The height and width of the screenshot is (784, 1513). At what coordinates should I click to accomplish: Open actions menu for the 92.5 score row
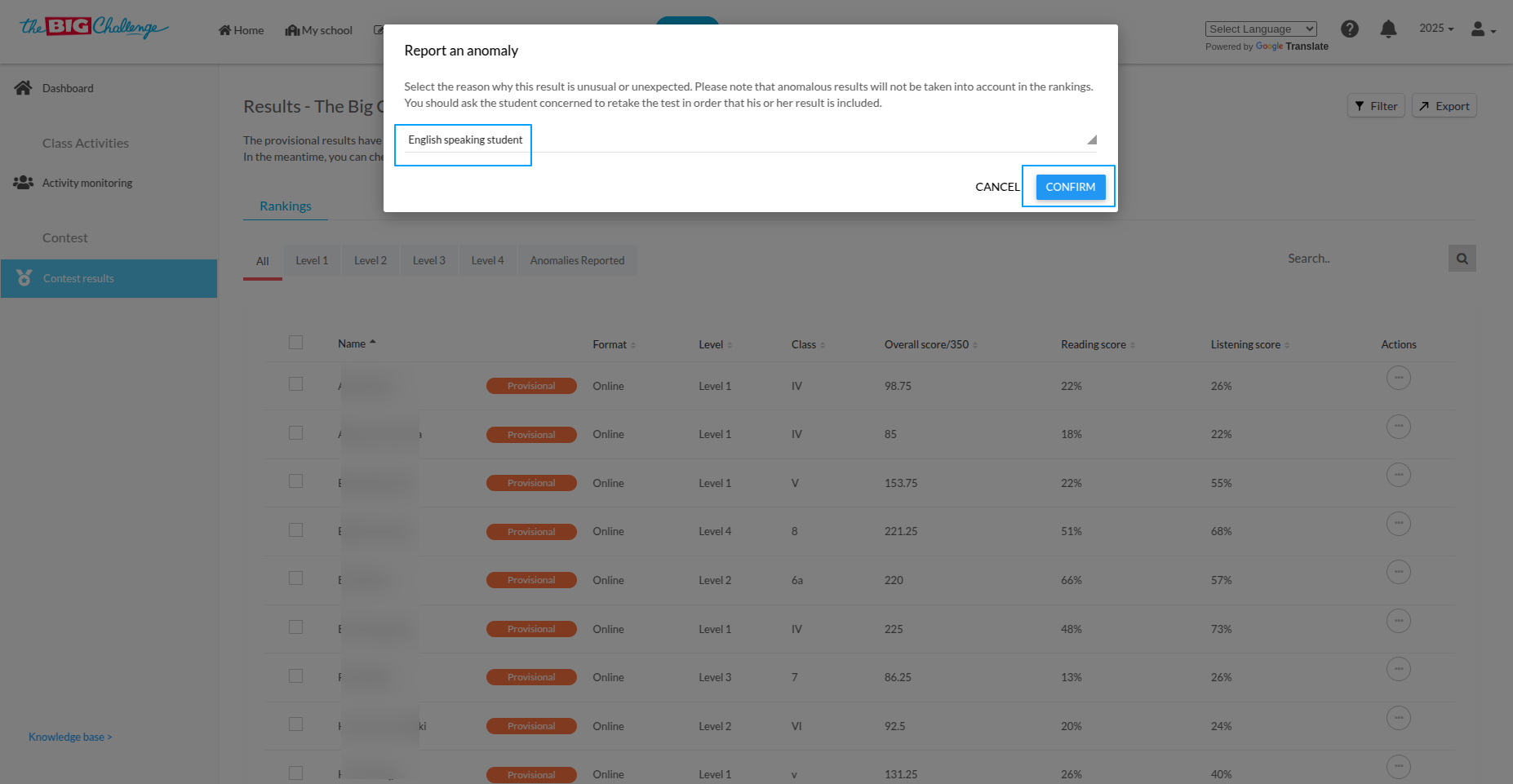(x=1399, y=718)
